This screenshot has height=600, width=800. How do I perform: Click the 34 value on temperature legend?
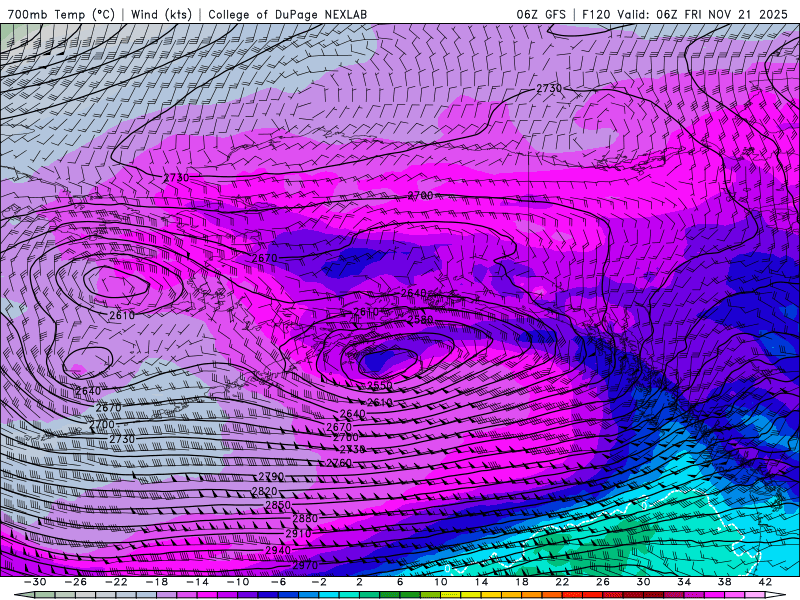(684, 582)
